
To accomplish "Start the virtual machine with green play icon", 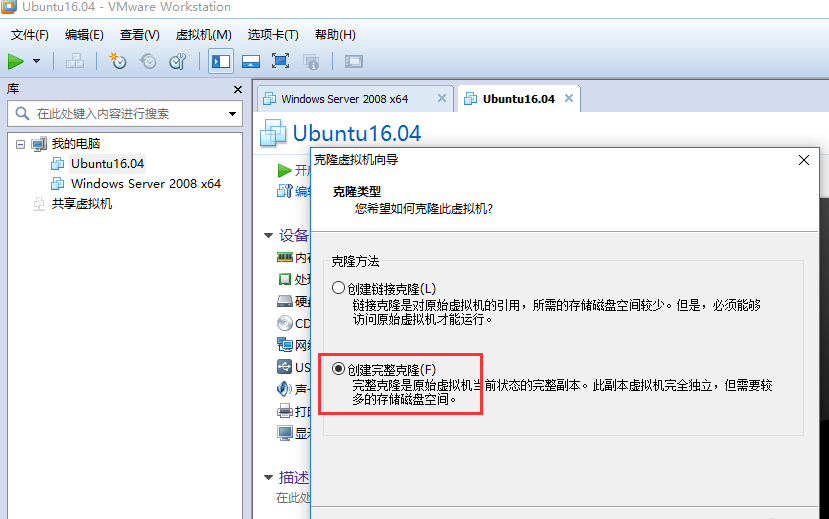I will tap(16, 61).
